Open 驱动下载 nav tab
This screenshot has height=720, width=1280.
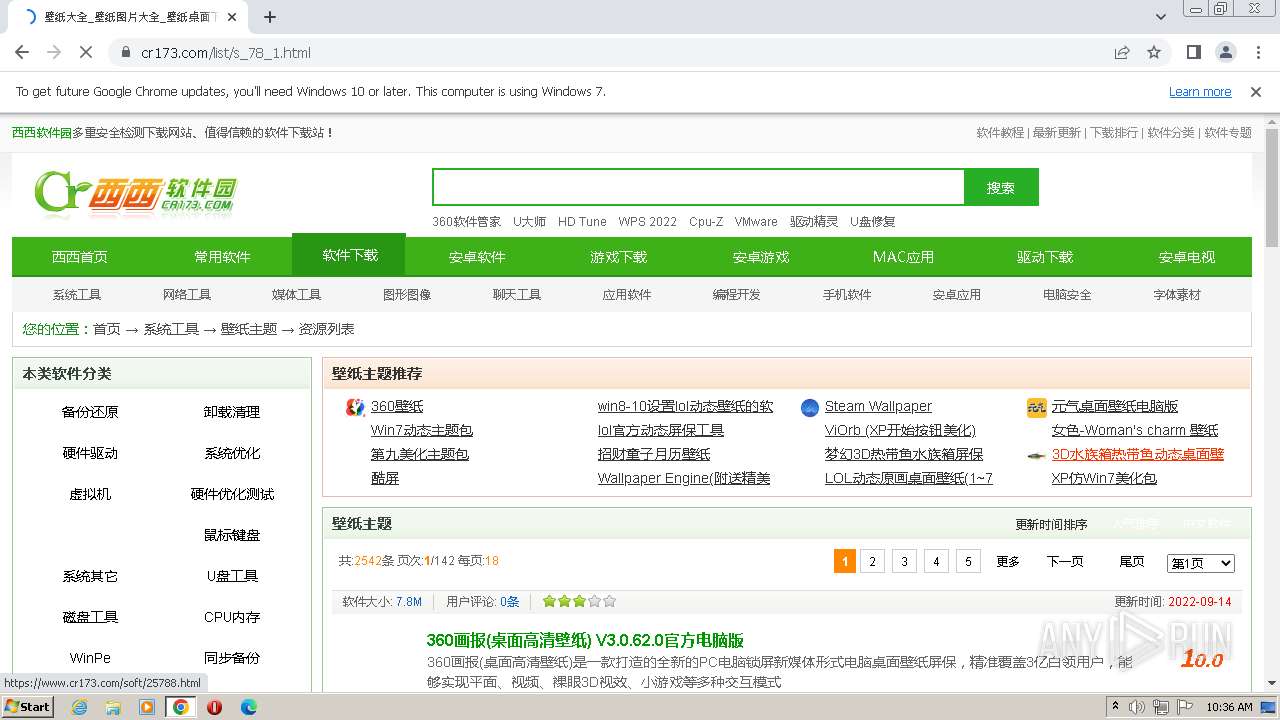pos(1045,257)
